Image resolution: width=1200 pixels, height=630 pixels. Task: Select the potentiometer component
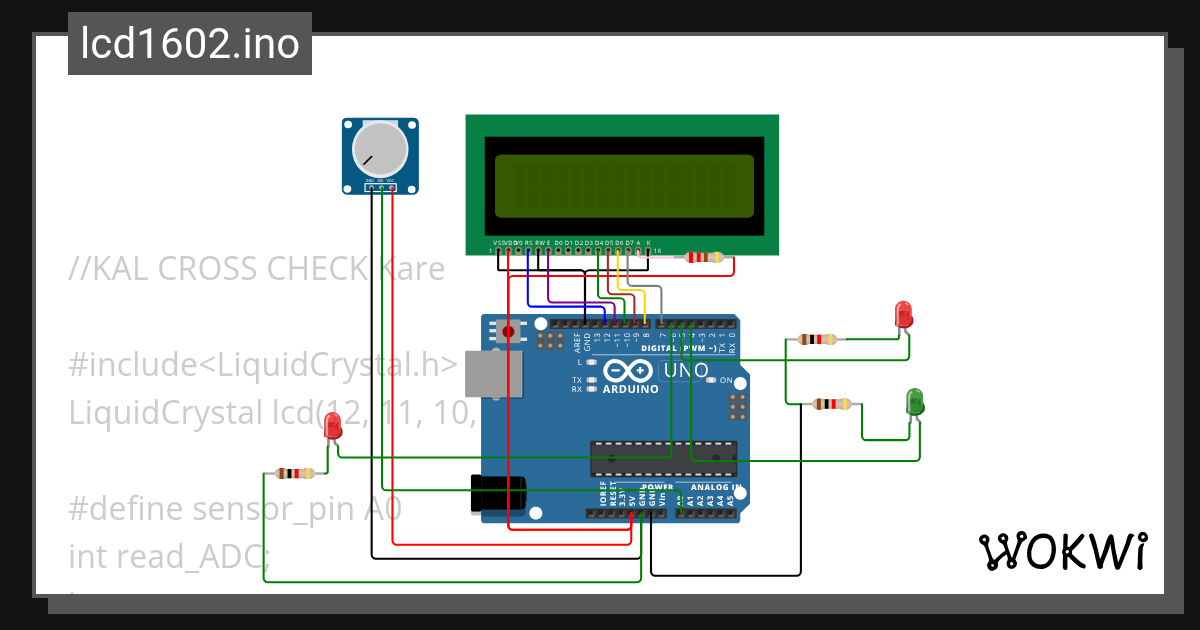pyautogui.click(x=380, y=155)
